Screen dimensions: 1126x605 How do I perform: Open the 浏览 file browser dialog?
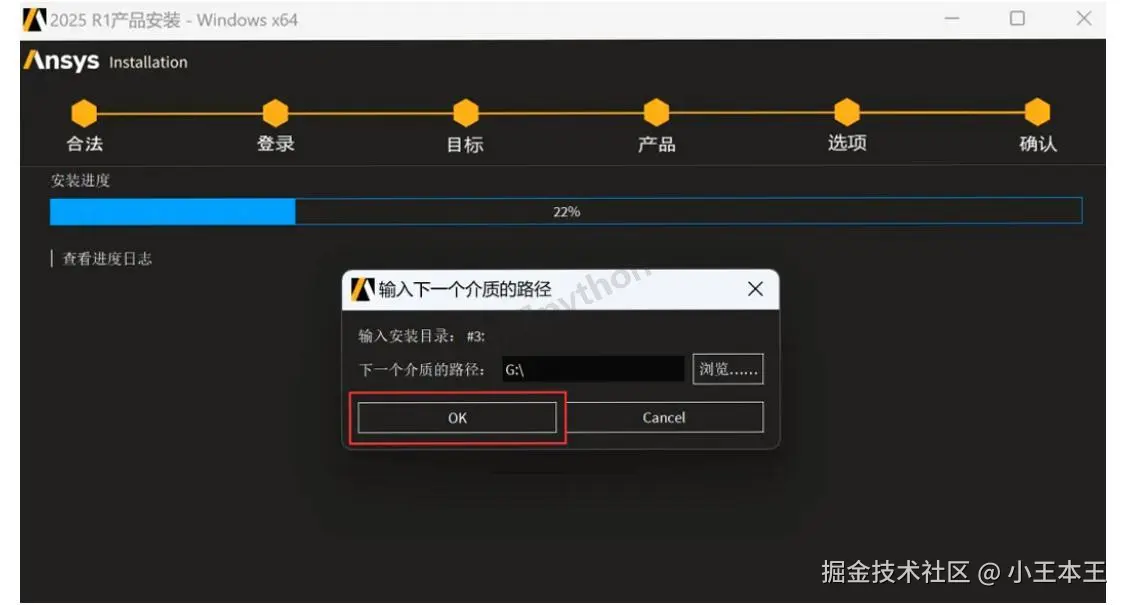(727, 368)
